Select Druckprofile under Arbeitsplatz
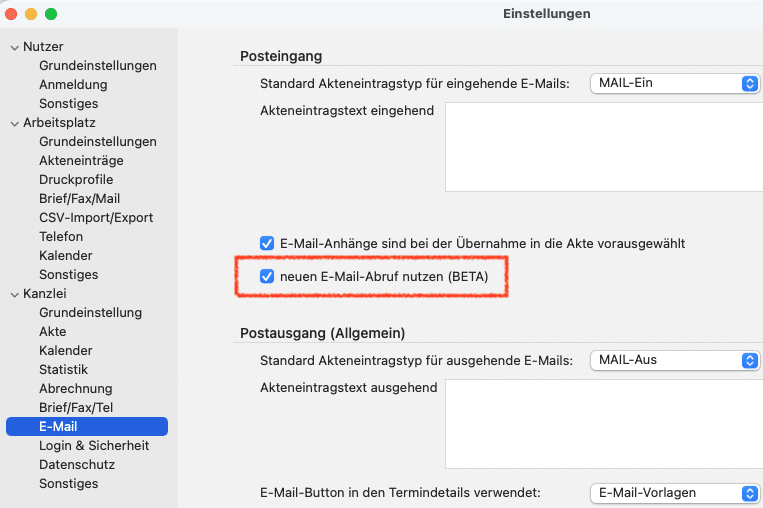The width and height of the screenshot is (763, 508). click(x=76, y=180)
